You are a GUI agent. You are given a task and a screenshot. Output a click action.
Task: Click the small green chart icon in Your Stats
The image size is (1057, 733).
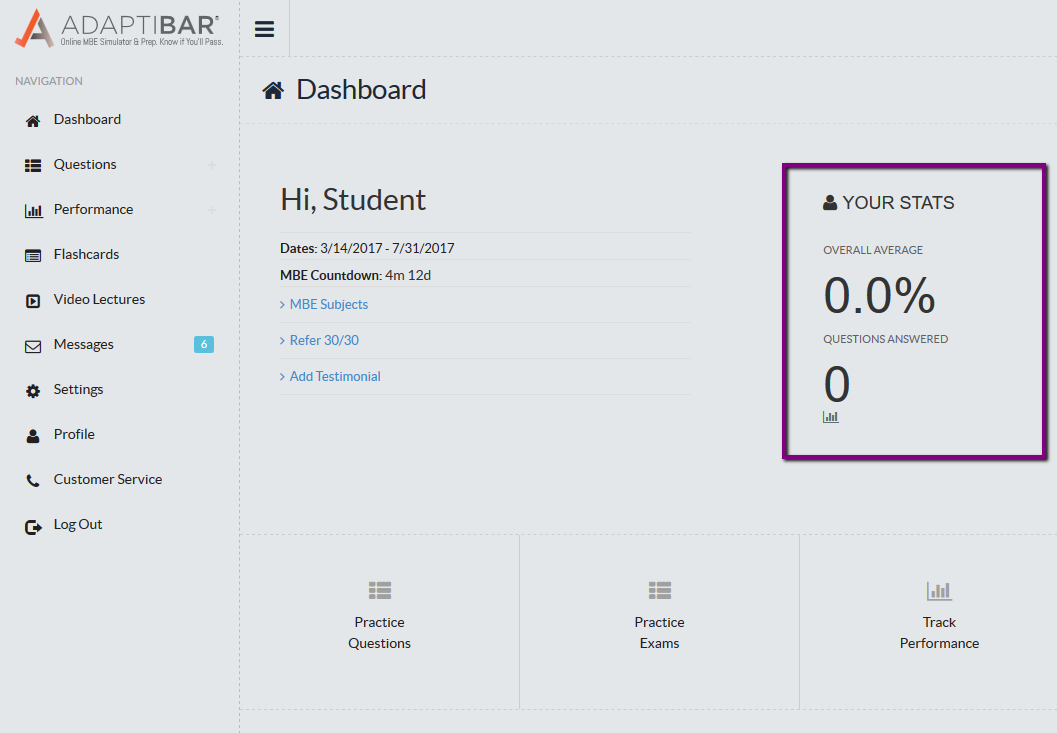(x=831, y=417)
